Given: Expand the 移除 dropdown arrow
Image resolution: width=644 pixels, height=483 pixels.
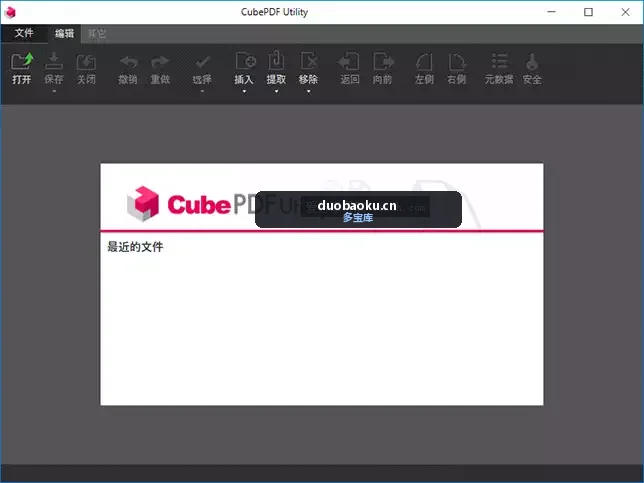Looking at the screenshot, I should [308, 91].
